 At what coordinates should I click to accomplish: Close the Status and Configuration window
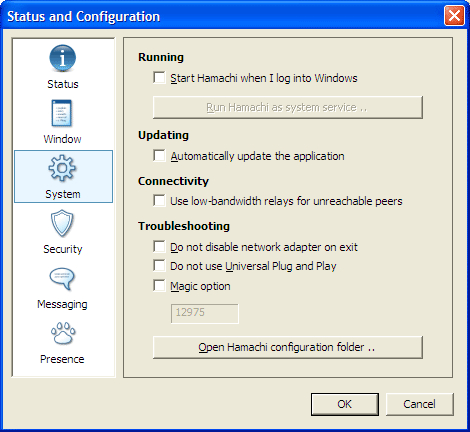pos(454,16)
